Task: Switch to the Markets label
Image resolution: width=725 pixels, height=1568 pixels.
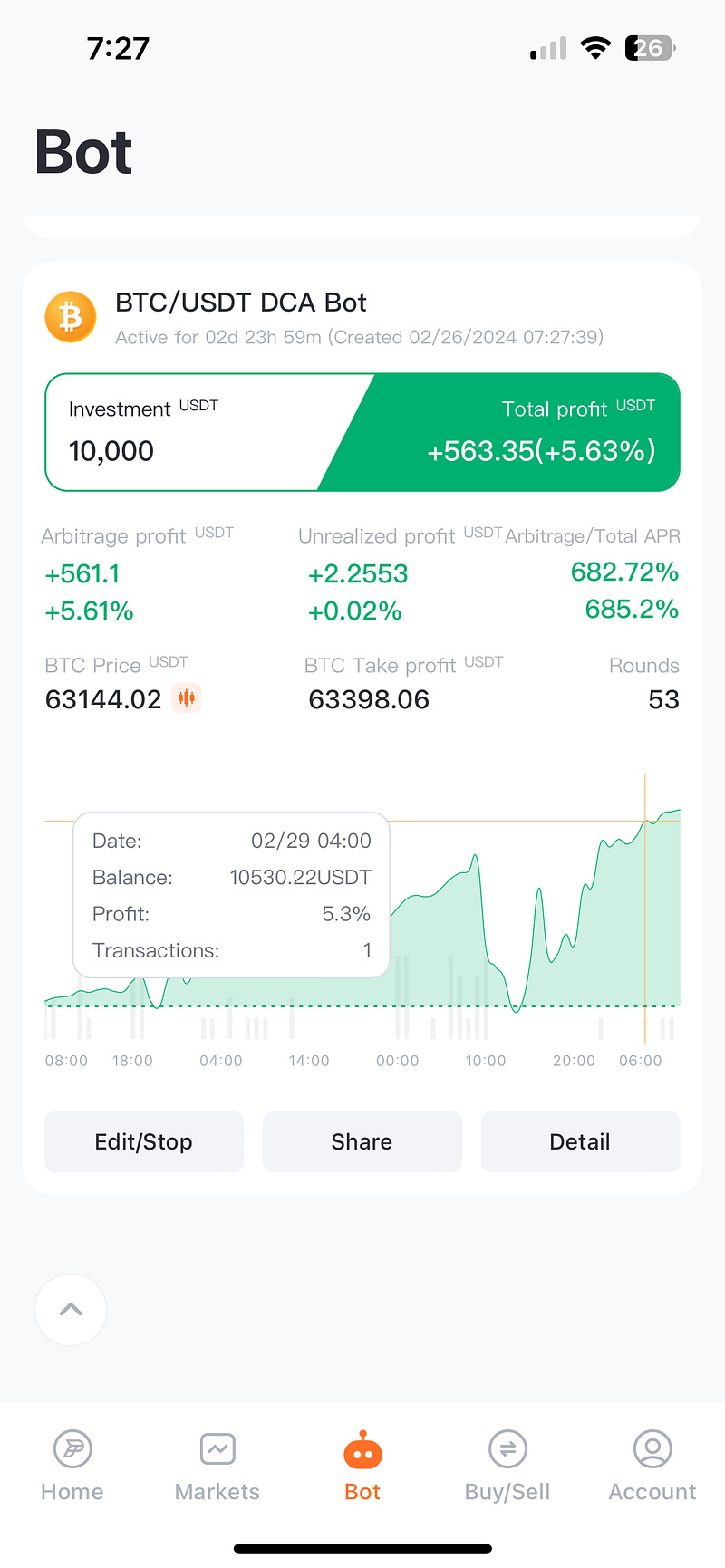Action: tap(217, 1492)
